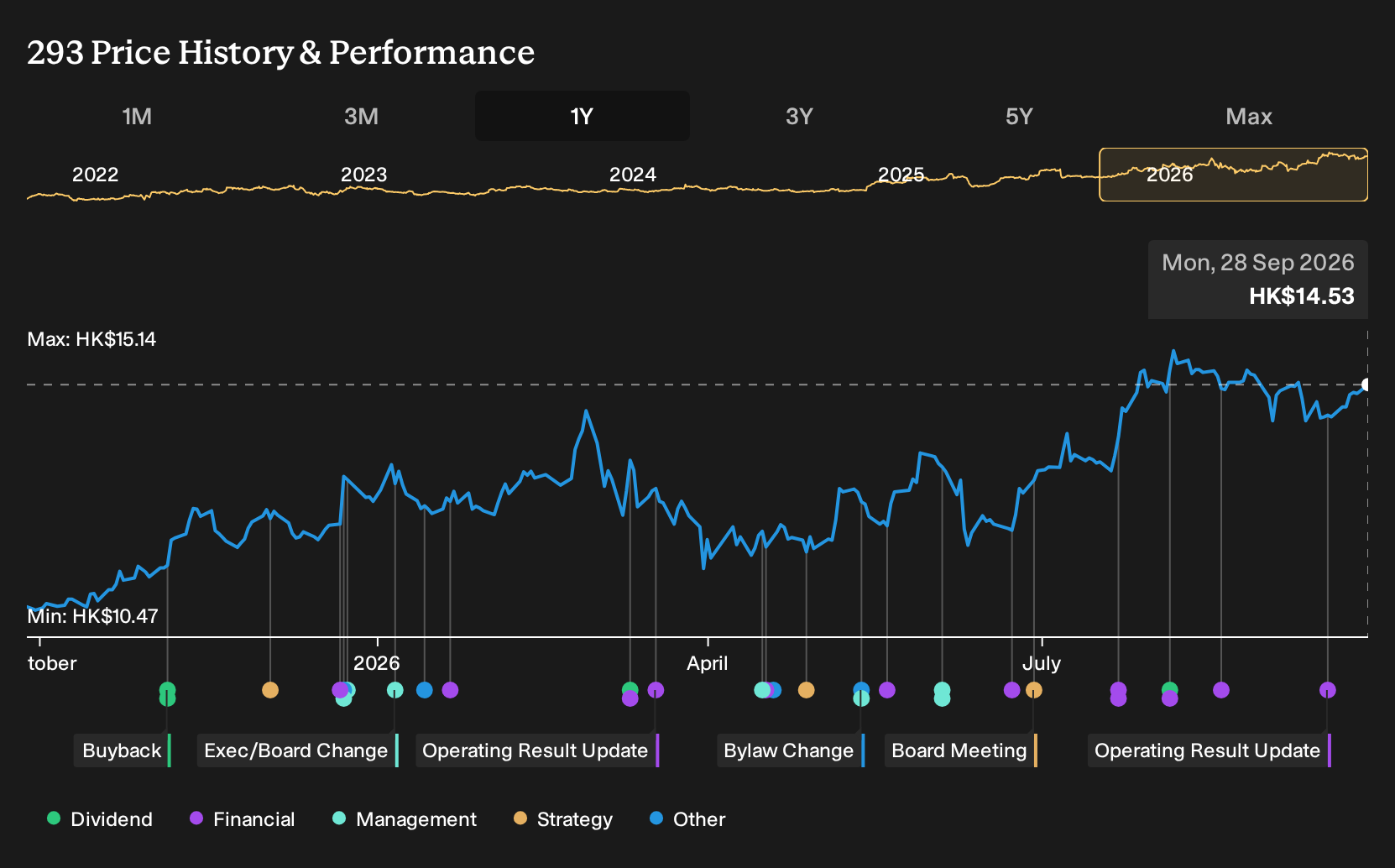Screen dimensions: 1395x868
Task: Click the 'April' axis label
Action: [x=708, y=663]
